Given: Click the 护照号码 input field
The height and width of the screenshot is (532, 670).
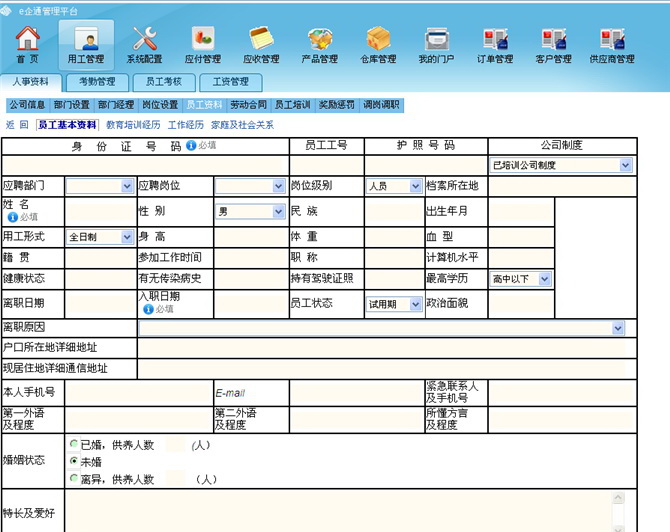Looking at the screenshot, I should (426, 165).
